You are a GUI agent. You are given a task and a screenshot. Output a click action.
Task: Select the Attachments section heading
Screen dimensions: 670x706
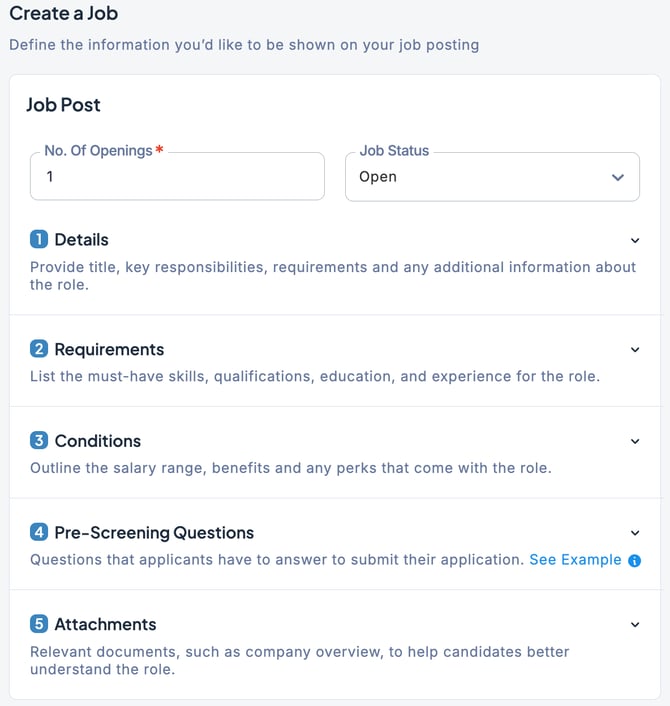(105, 624)
